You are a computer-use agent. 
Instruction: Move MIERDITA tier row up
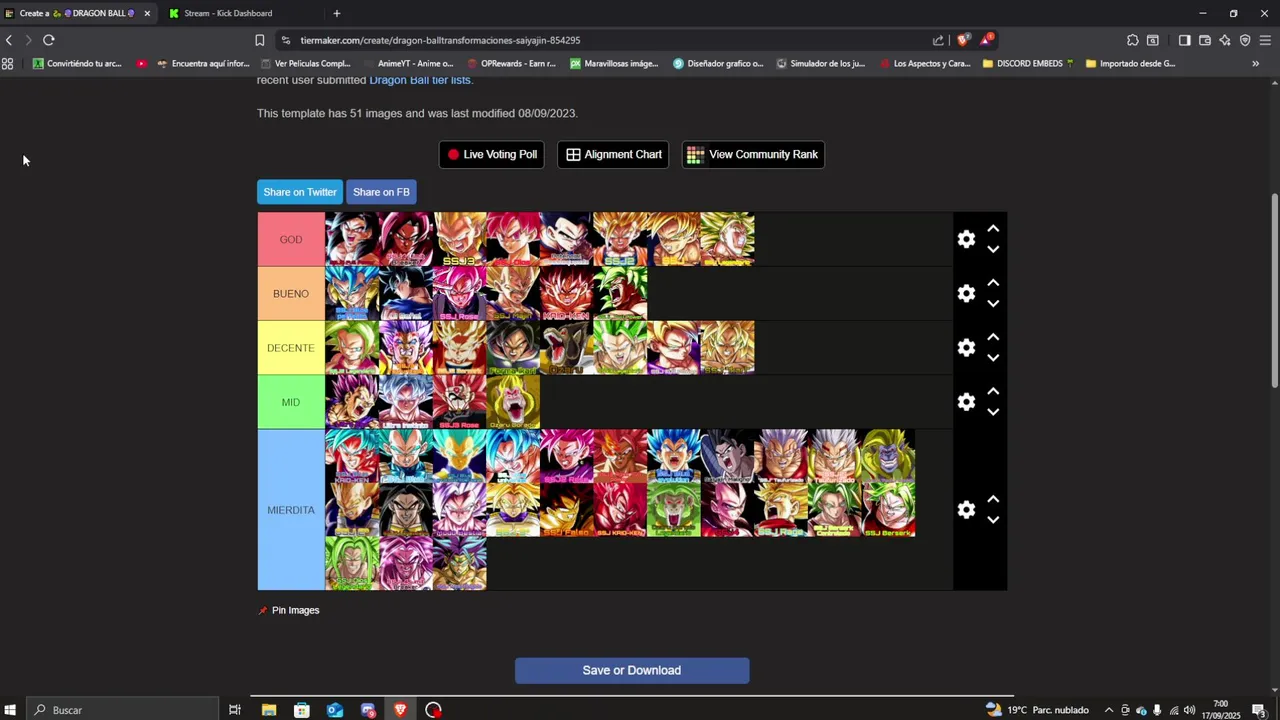993,499
